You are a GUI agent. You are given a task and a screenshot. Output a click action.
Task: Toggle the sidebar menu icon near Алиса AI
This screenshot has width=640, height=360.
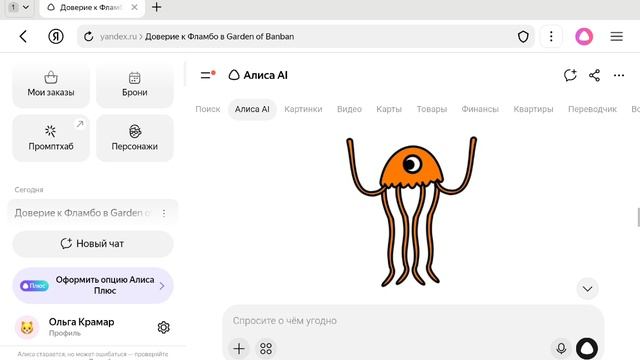point(208,75)
